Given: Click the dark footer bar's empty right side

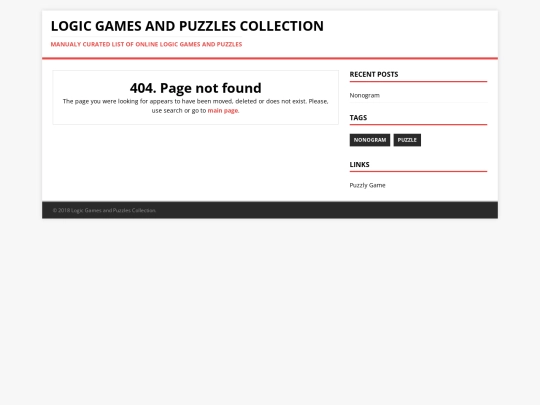Looking at the screenshot, I should click(379, 210).
